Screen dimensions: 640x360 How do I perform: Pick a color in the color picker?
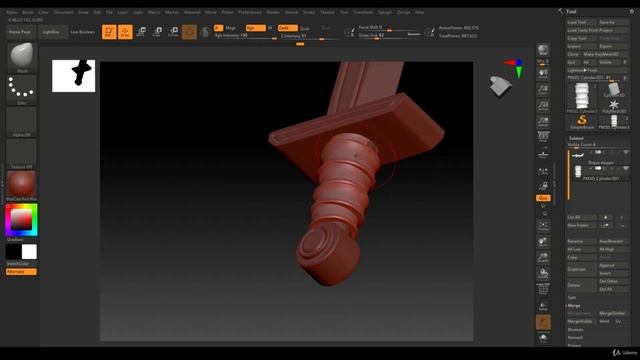21,220
